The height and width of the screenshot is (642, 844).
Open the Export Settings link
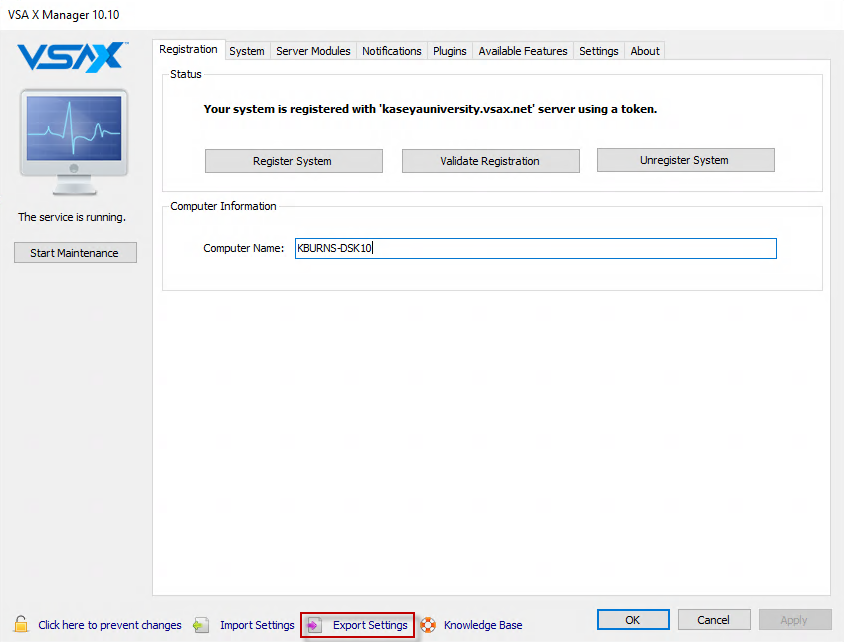click(x=370, y=625)
